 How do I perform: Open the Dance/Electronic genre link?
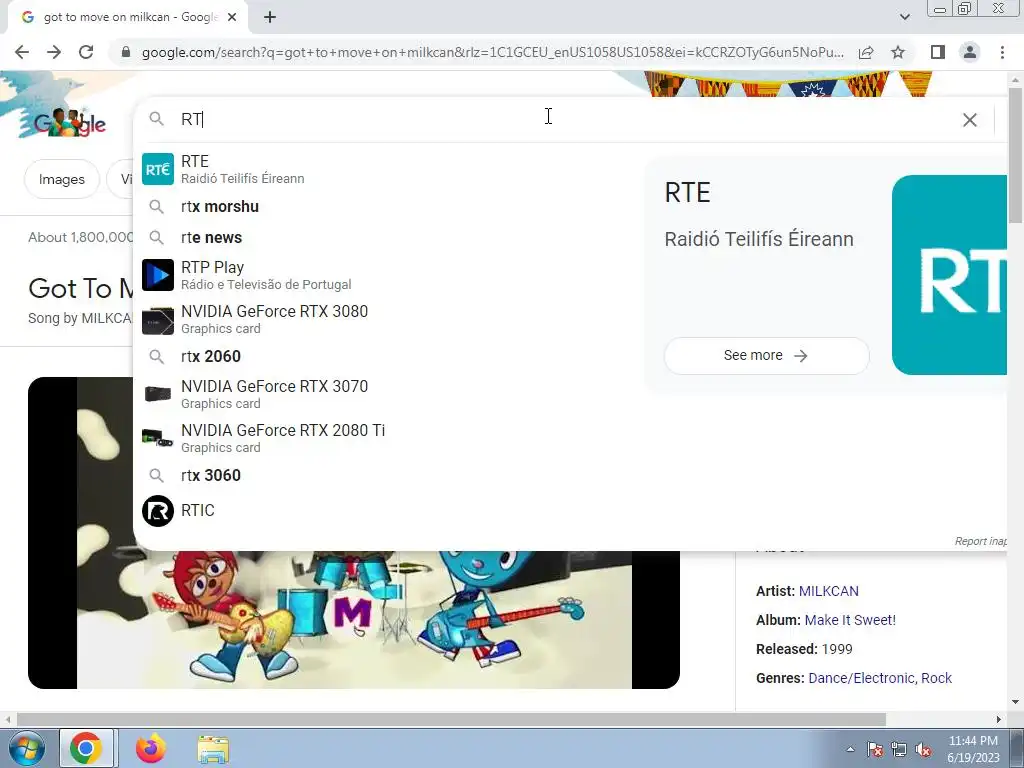click(861, 678)
